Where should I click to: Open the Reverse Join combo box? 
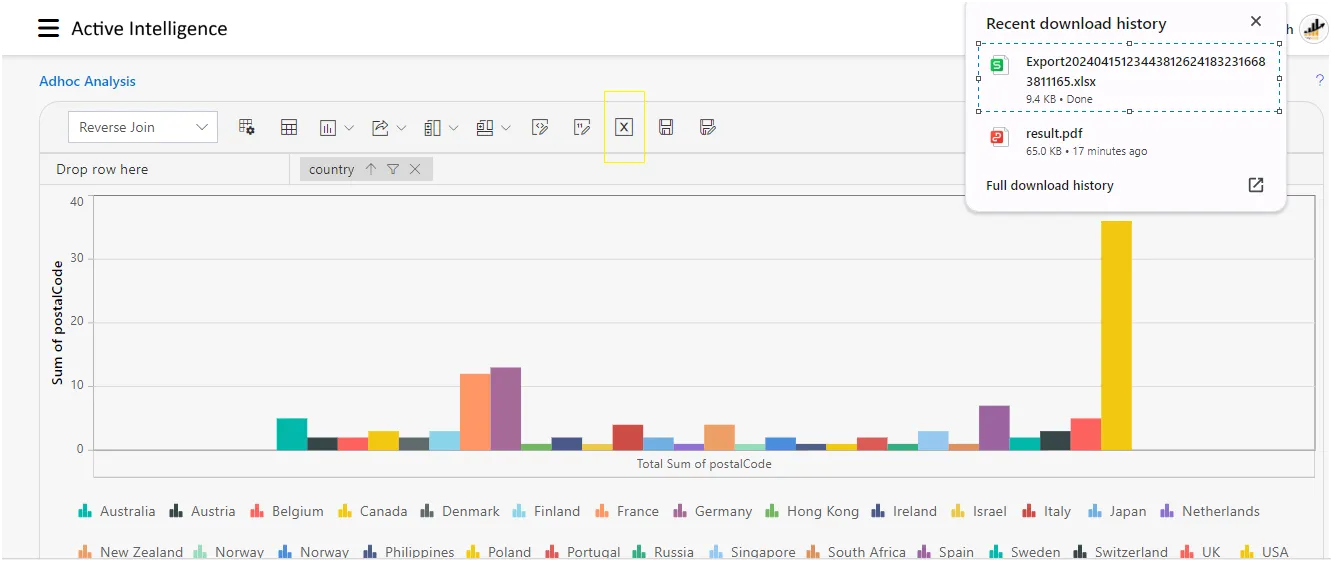click(x=143, y=127)
